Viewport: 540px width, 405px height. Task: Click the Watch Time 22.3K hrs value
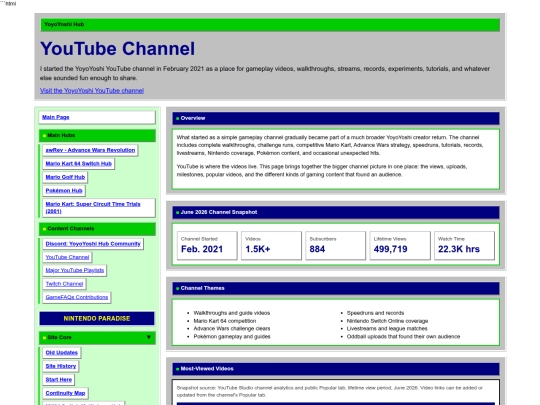point(458,249)
